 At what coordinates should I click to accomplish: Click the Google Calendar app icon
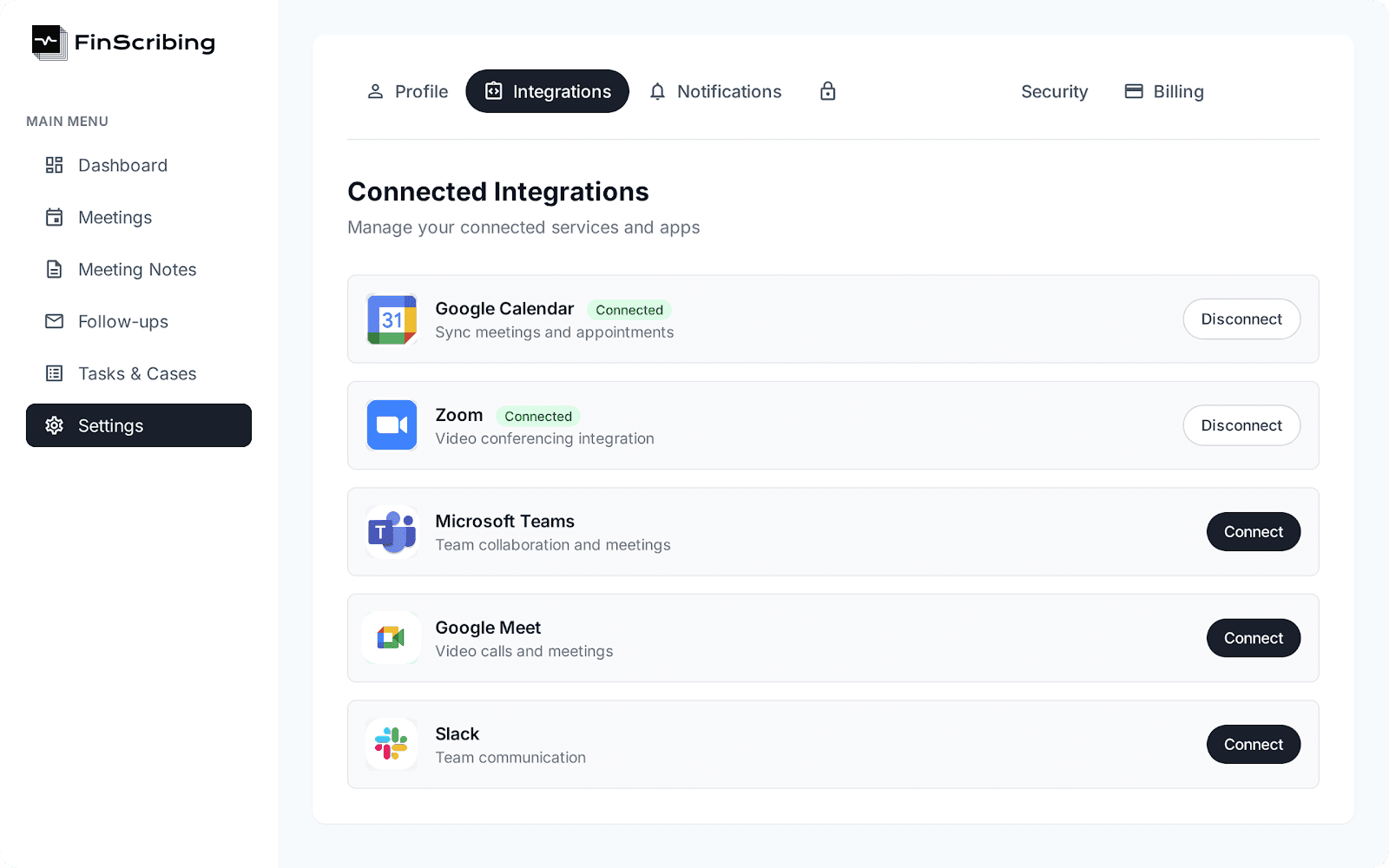tap(392, 319)
